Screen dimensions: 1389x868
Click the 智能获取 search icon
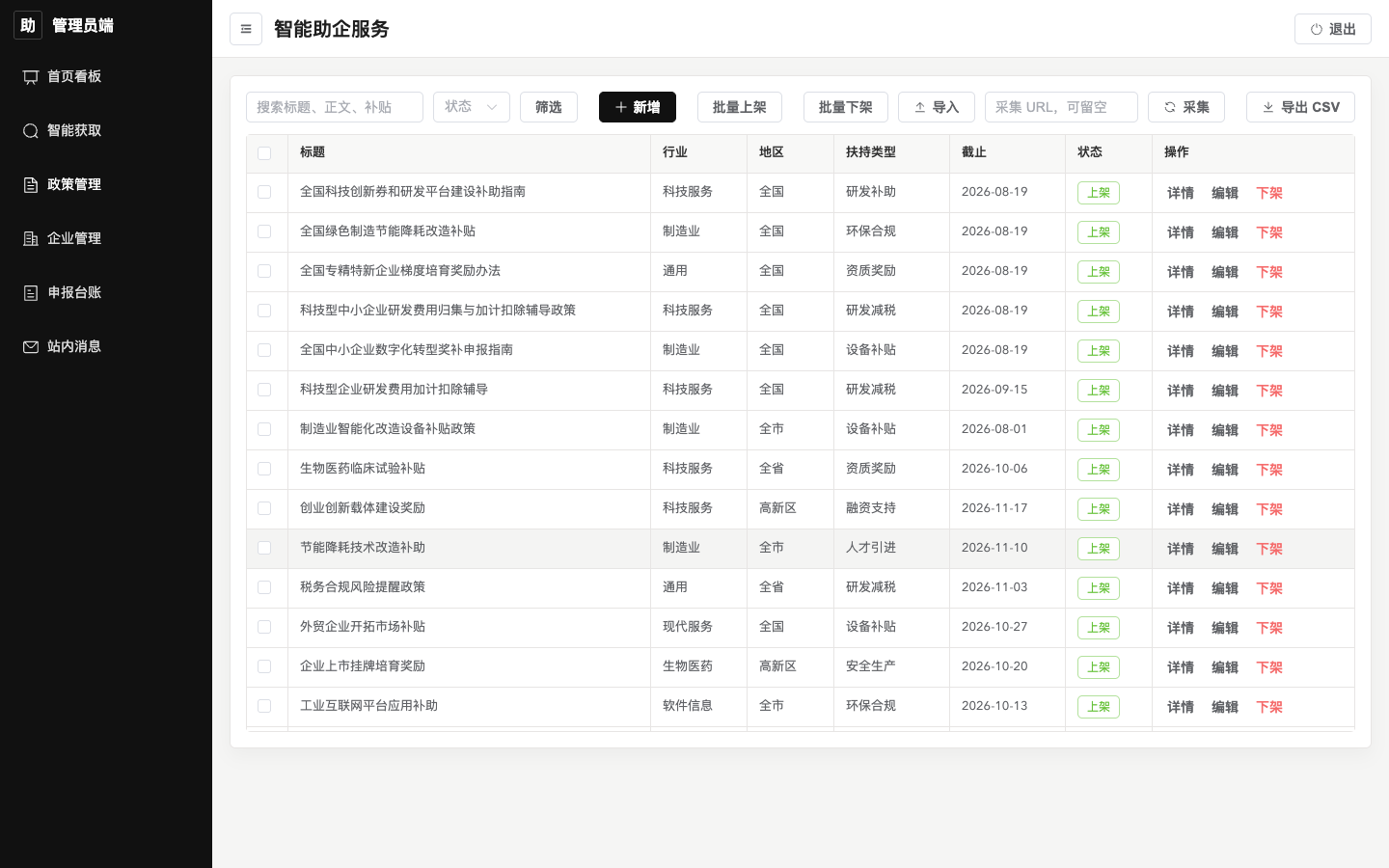tap(31, 131)
